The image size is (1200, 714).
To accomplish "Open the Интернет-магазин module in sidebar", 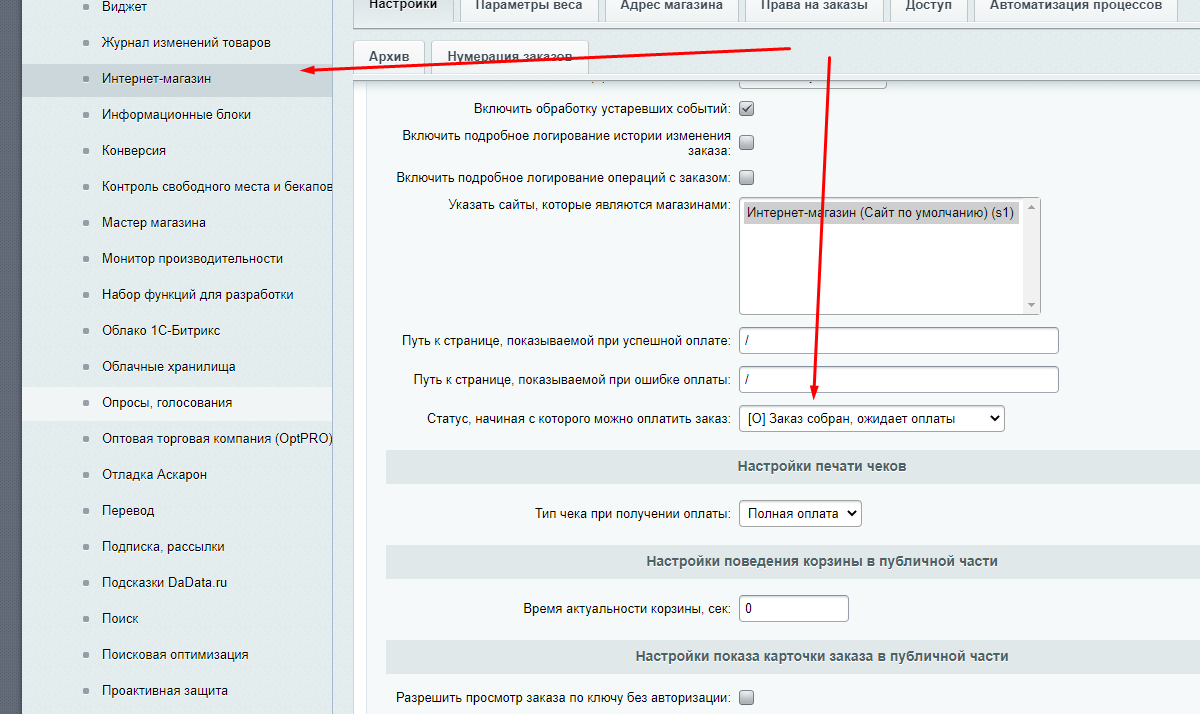I will pyautogui.click(x=155, y=79).
